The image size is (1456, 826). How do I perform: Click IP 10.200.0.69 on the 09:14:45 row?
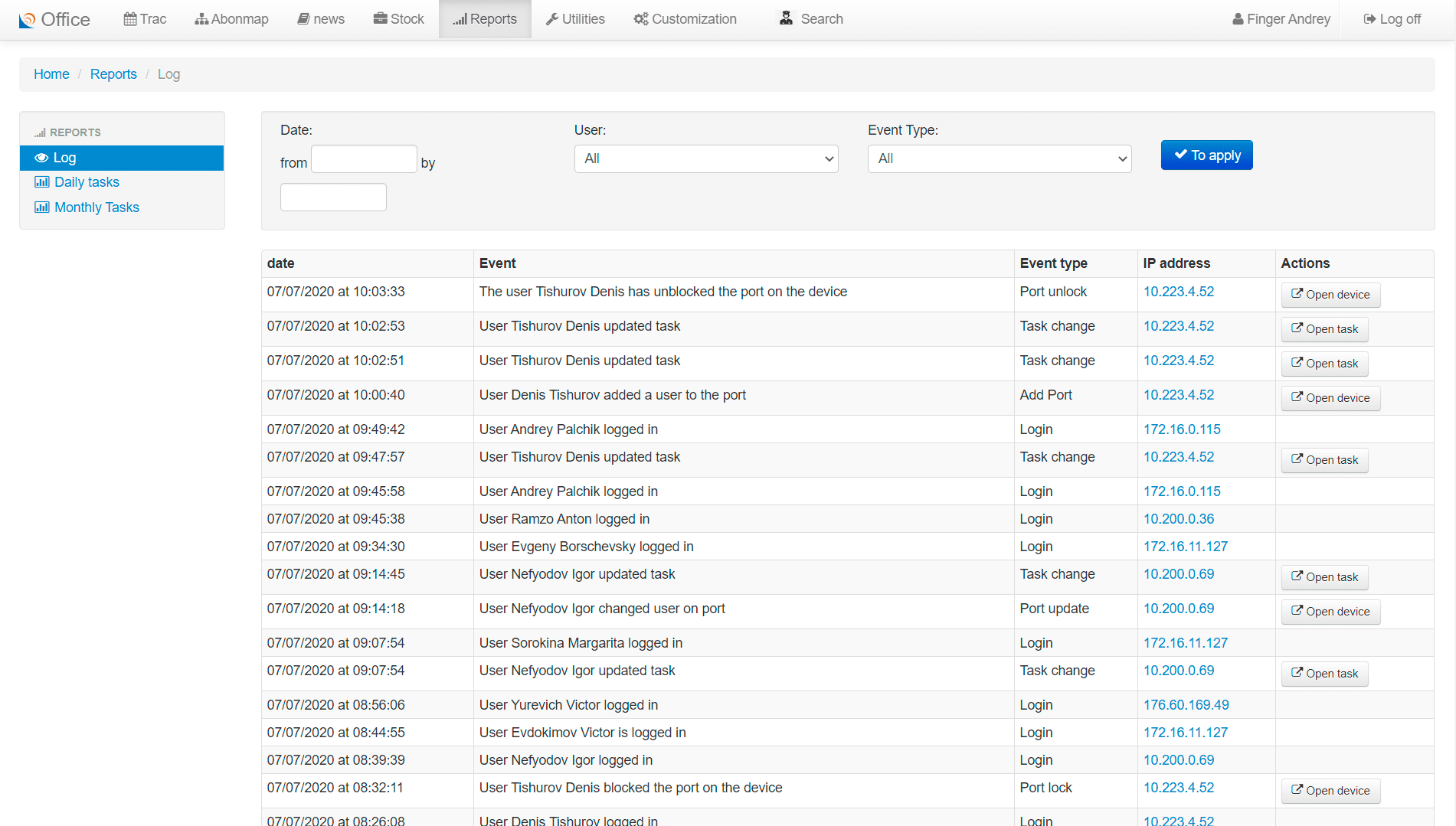pos(1179,574)
